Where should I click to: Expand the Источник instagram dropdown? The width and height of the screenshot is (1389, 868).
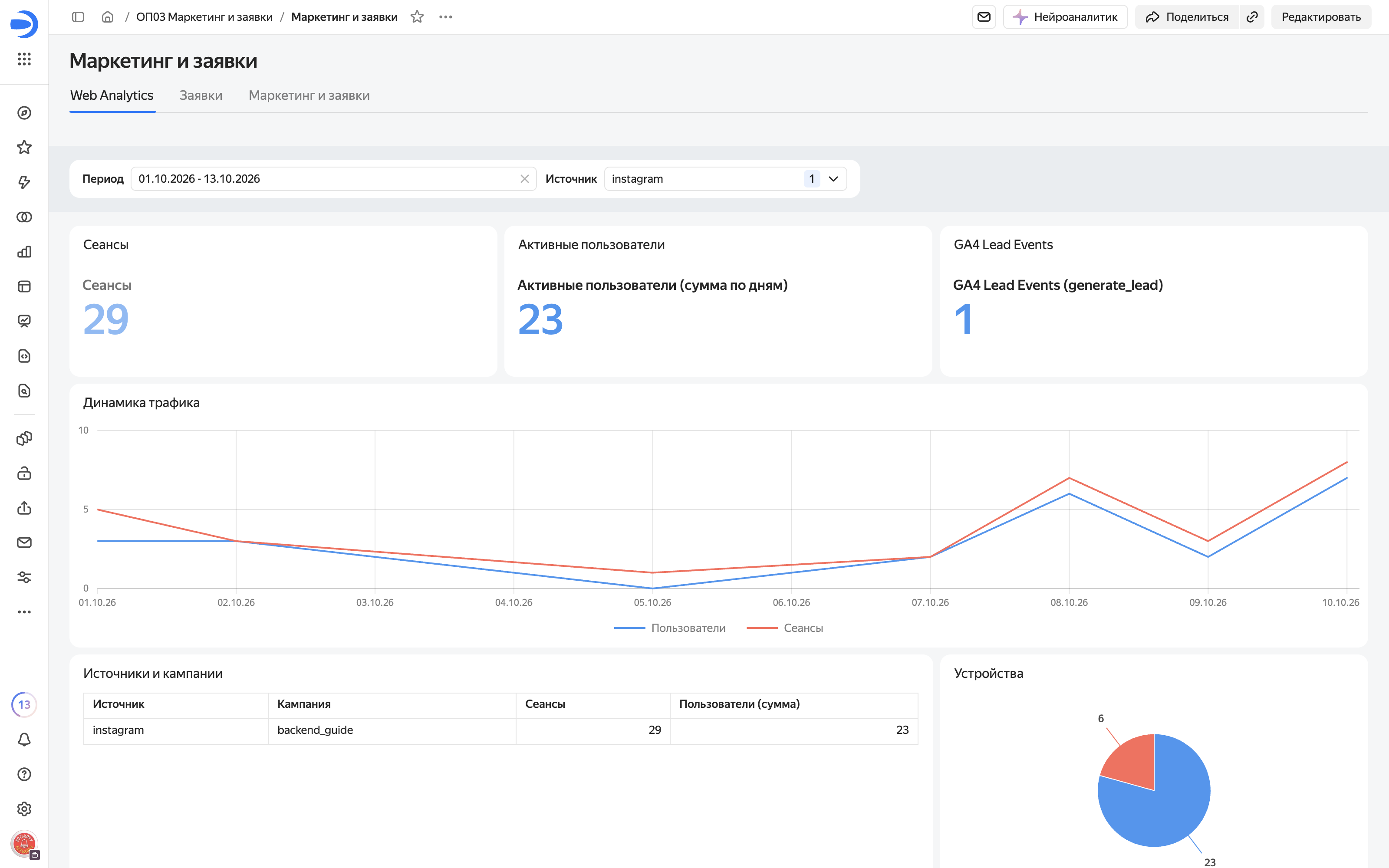725,178
